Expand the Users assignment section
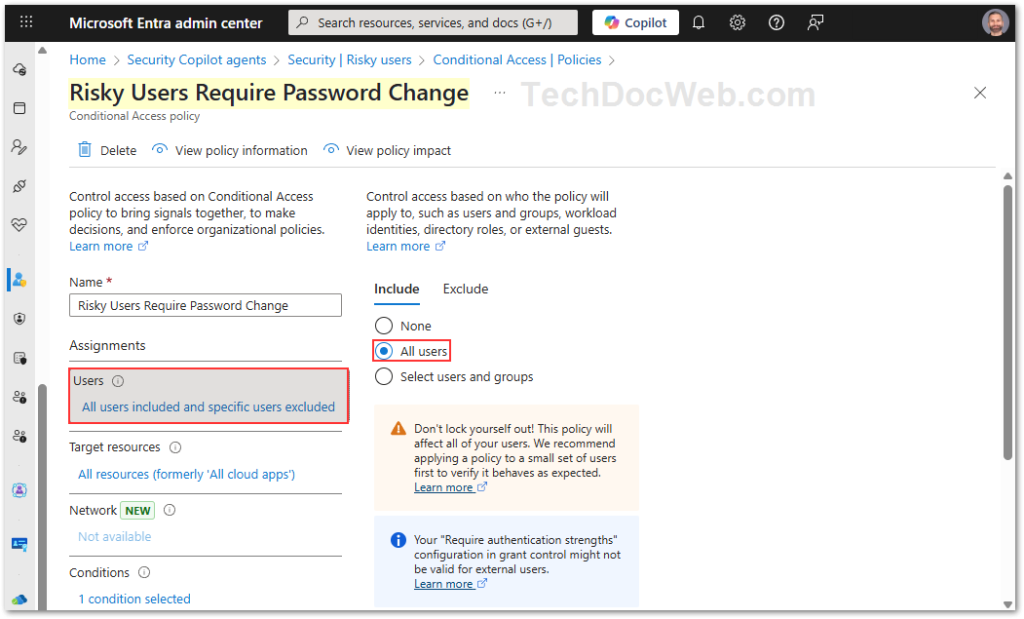1024x619 pixels. coord(208,407)
